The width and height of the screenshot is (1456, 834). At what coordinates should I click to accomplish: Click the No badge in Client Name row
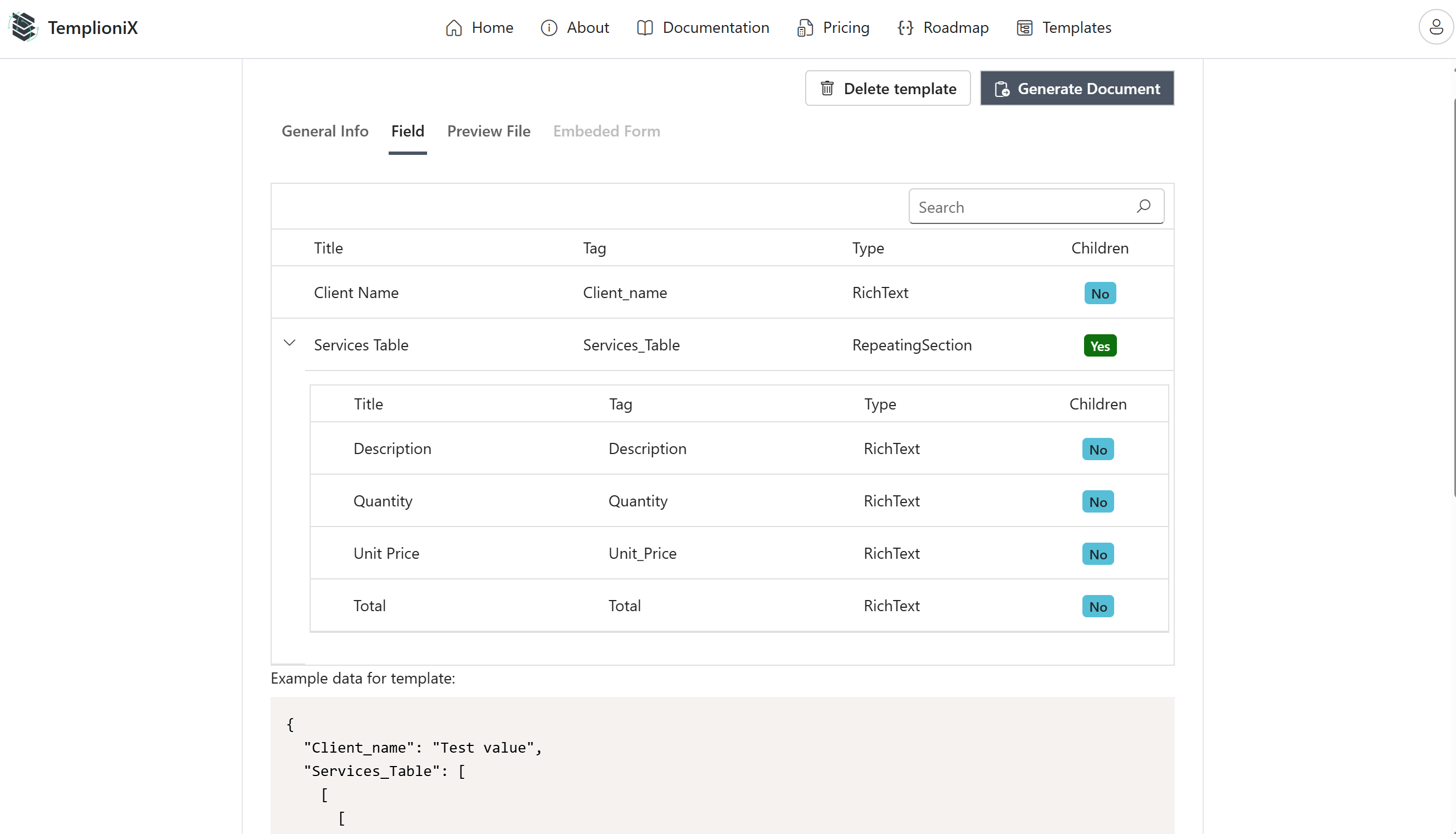click(1100, 293)
